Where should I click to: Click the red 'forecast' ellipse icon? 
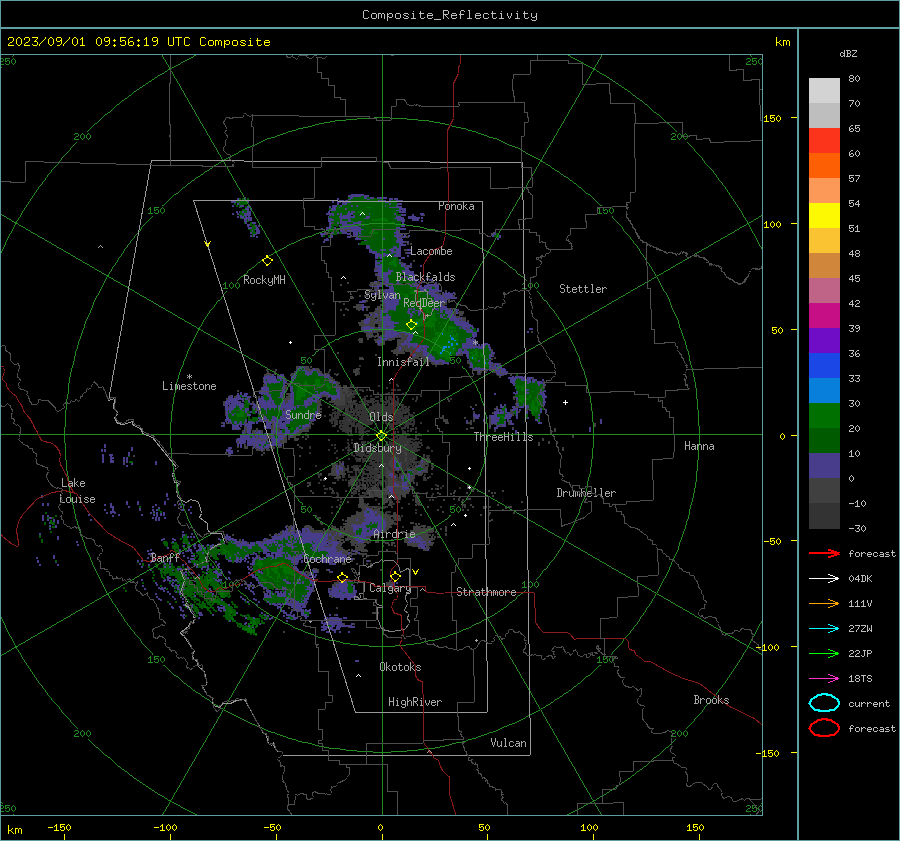point(824,728)
